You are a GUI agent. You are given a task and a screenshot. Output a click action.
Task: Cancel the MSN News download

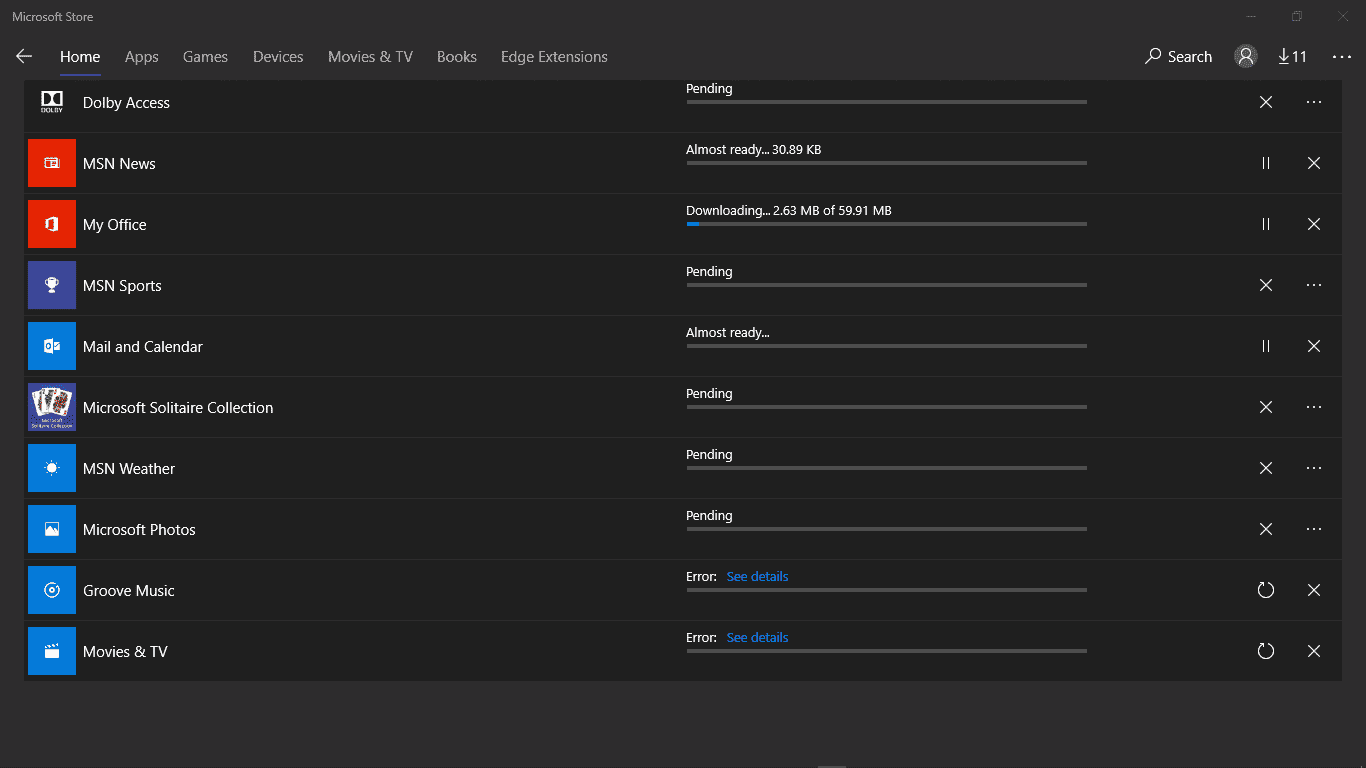tap(1314, 163)
